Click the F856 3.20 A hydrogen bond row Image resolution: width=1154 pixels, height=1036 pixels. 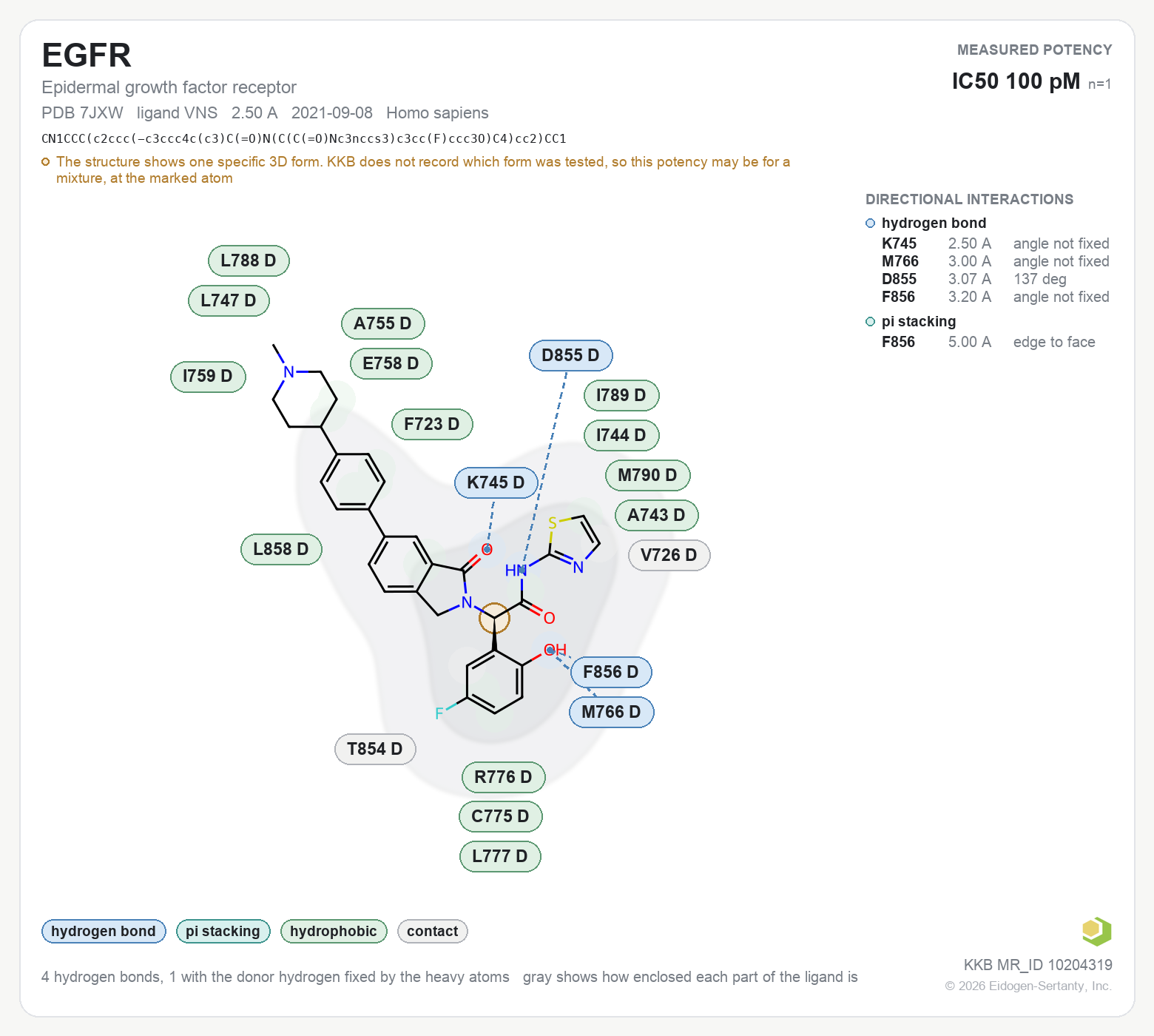point(995,297)
